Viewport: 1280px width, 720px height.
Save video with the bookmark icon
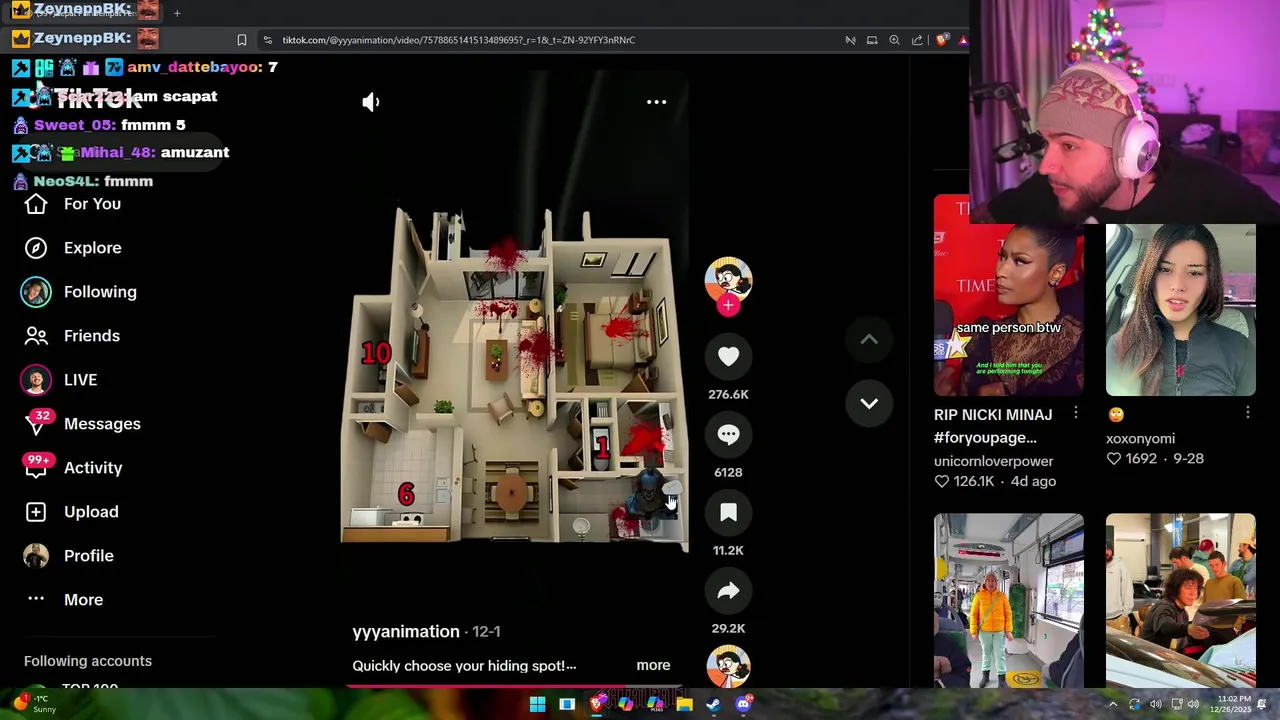(728, 512)
